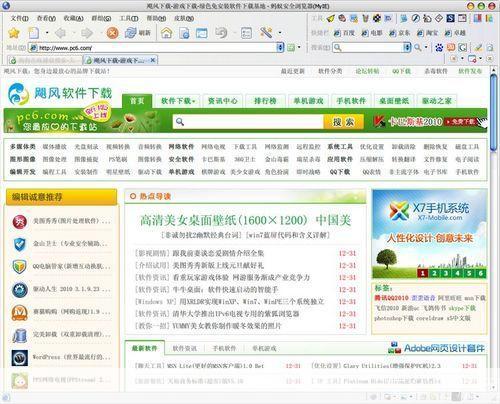Show banner slide number 6

coord(481,273)
